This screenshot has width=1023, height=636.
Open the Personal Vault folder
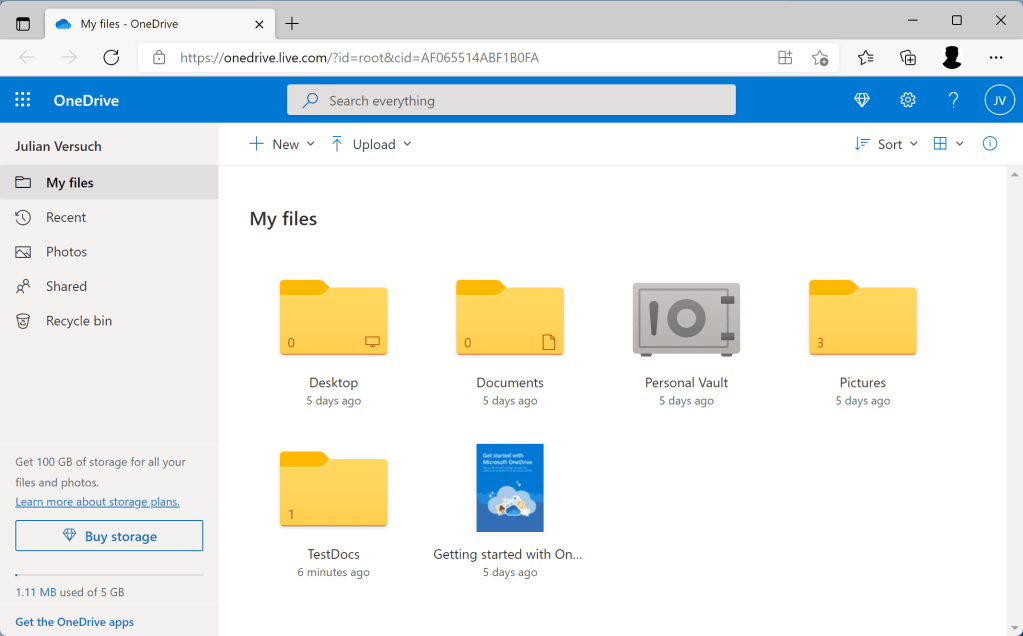[685, 320]
